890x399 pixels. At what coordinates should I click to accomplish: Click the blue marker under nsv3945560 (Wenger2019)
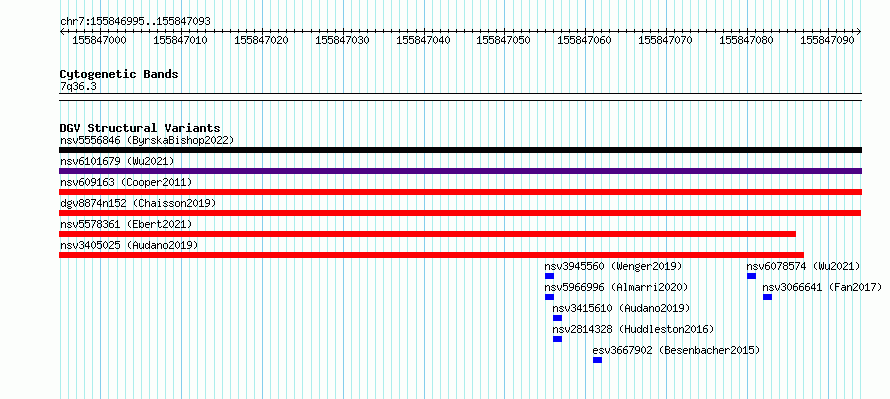(x=549, y=276)
